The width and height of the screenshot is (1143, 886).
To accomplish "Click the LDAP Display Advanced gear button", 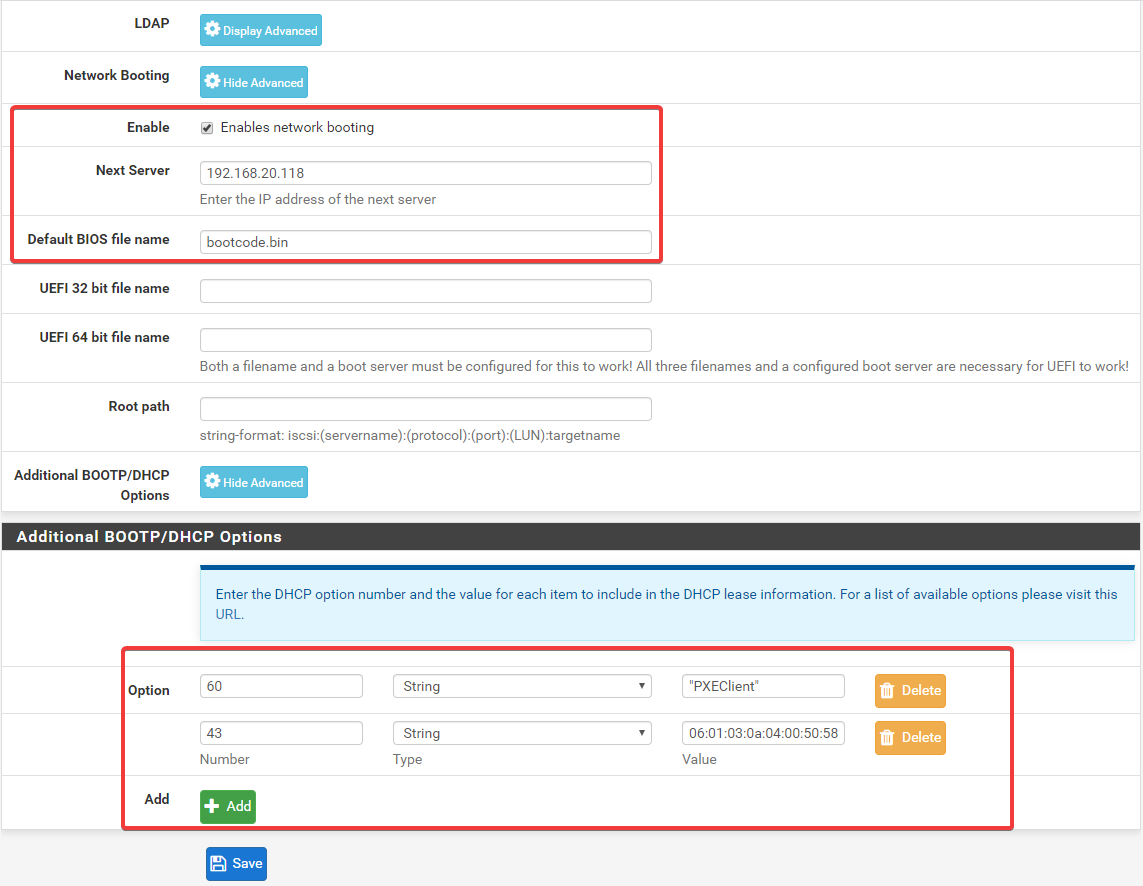I will tap(260, 30).
